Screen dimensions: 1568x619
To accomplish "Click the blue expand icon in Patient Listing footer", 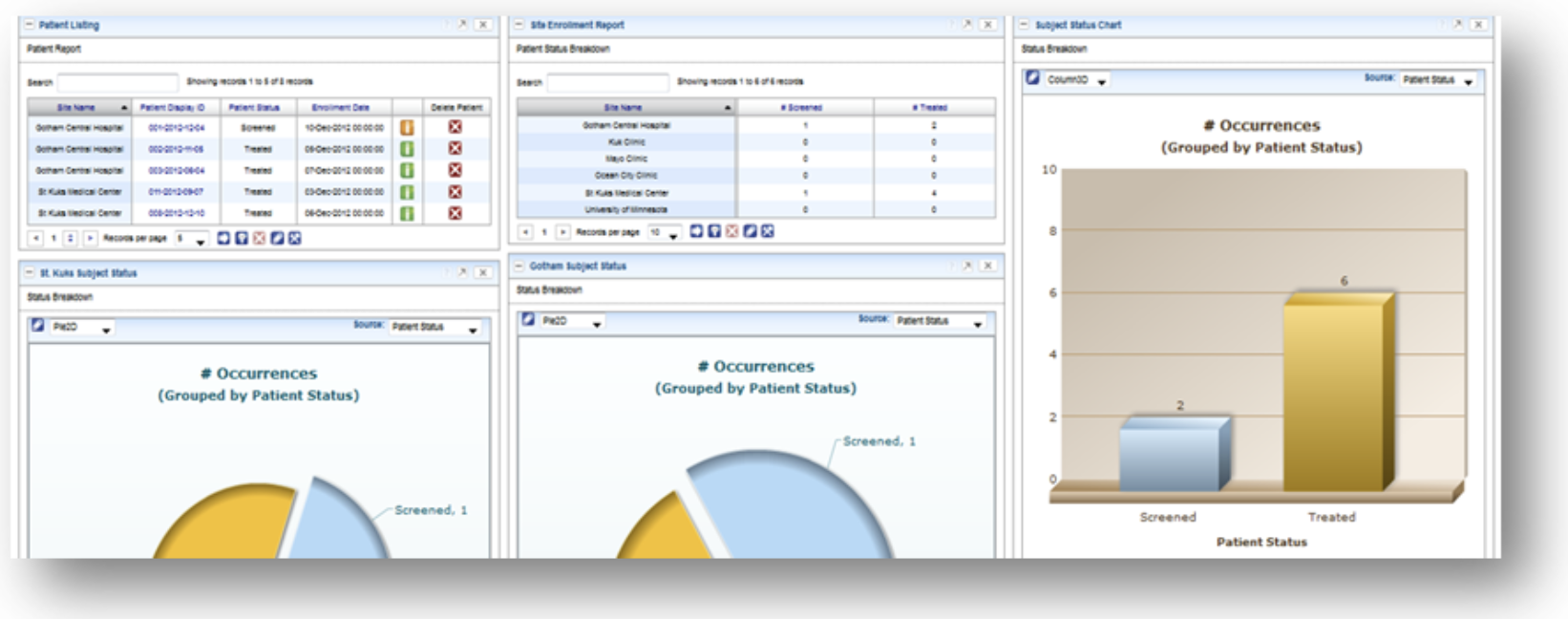I will (x=295, y=238).
